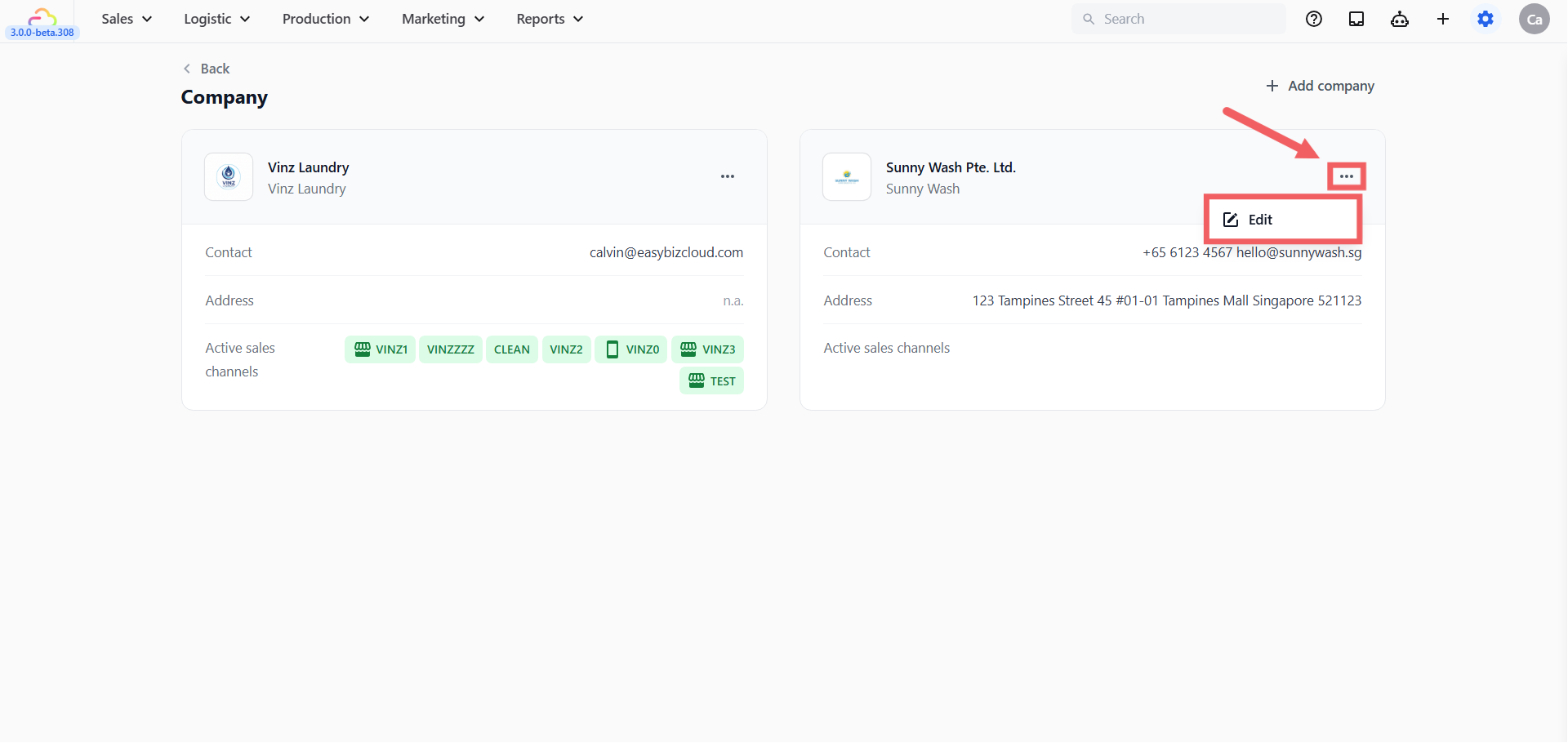
Task: Click the back chevron icon
Action: coord(187,69)
